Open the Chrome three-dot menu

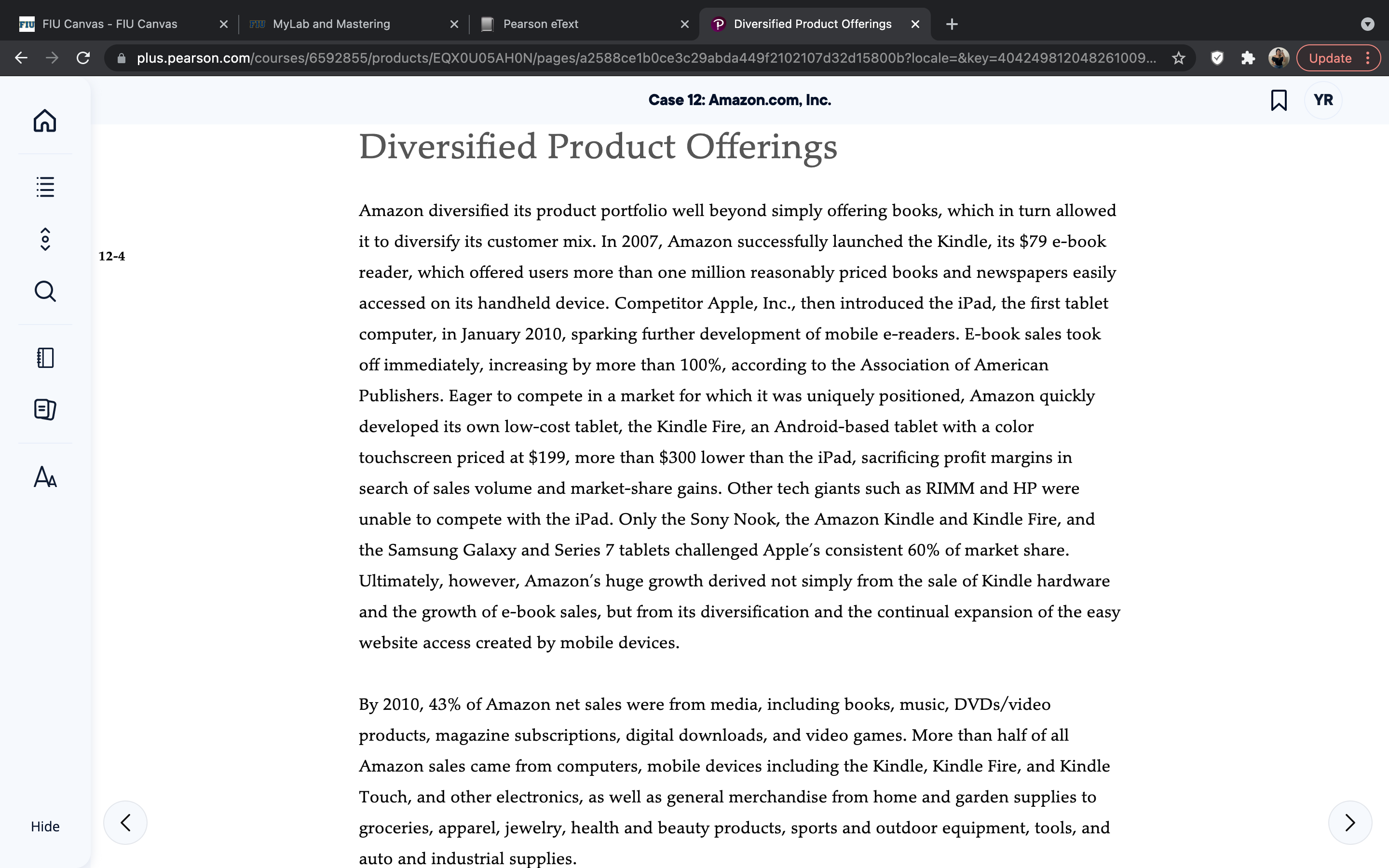click(1368, 58)
